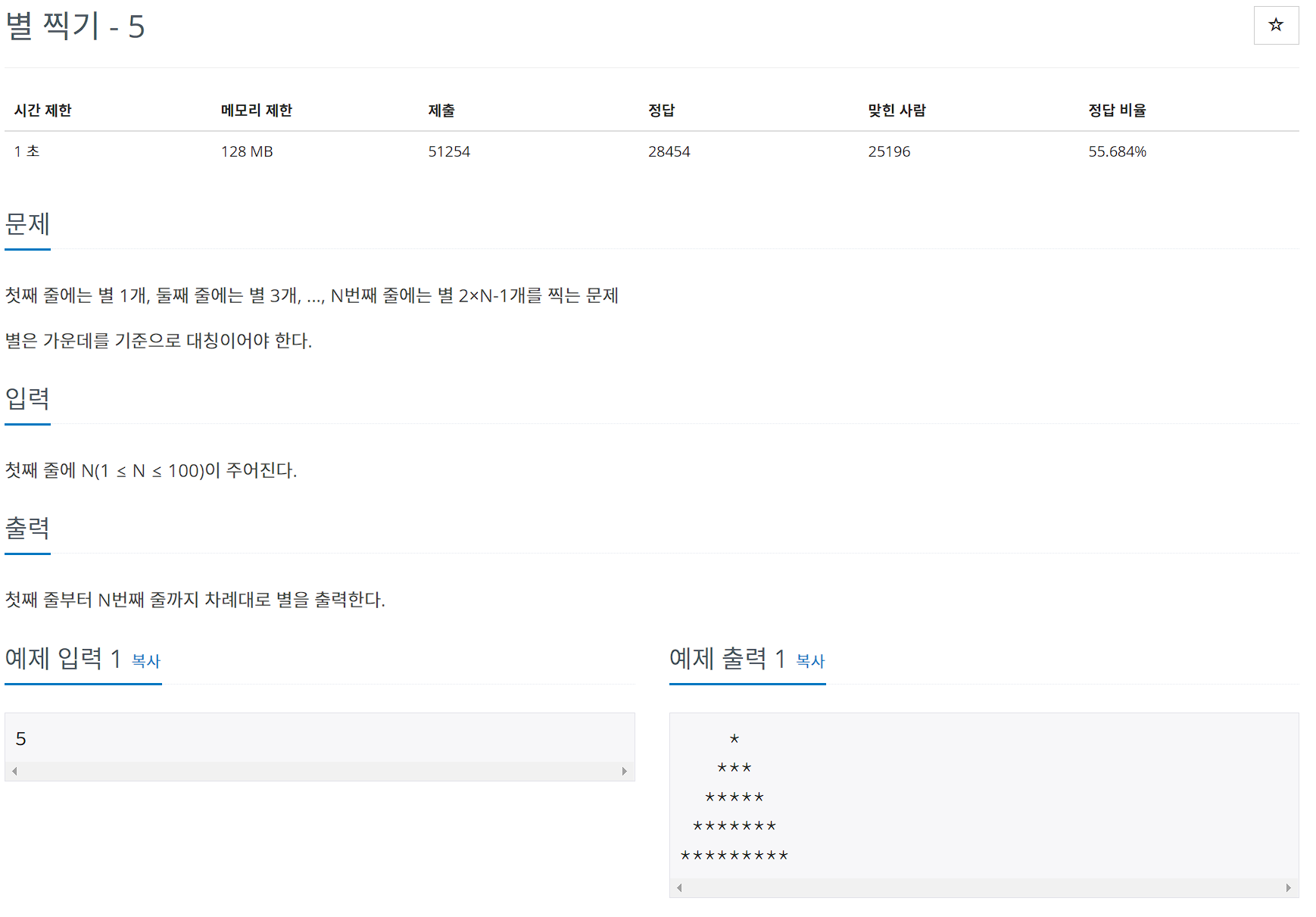The width and height of the screenshot is (1316, 917).
Task: Click the 제출 column header
Action: pos(441,111)
